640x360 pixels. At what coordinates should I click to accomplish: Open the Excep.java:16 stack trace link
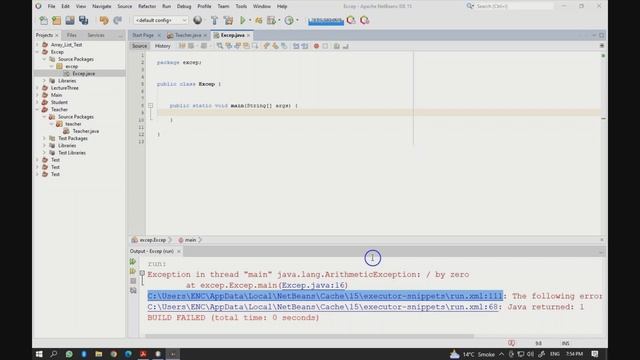click(313, 285)
